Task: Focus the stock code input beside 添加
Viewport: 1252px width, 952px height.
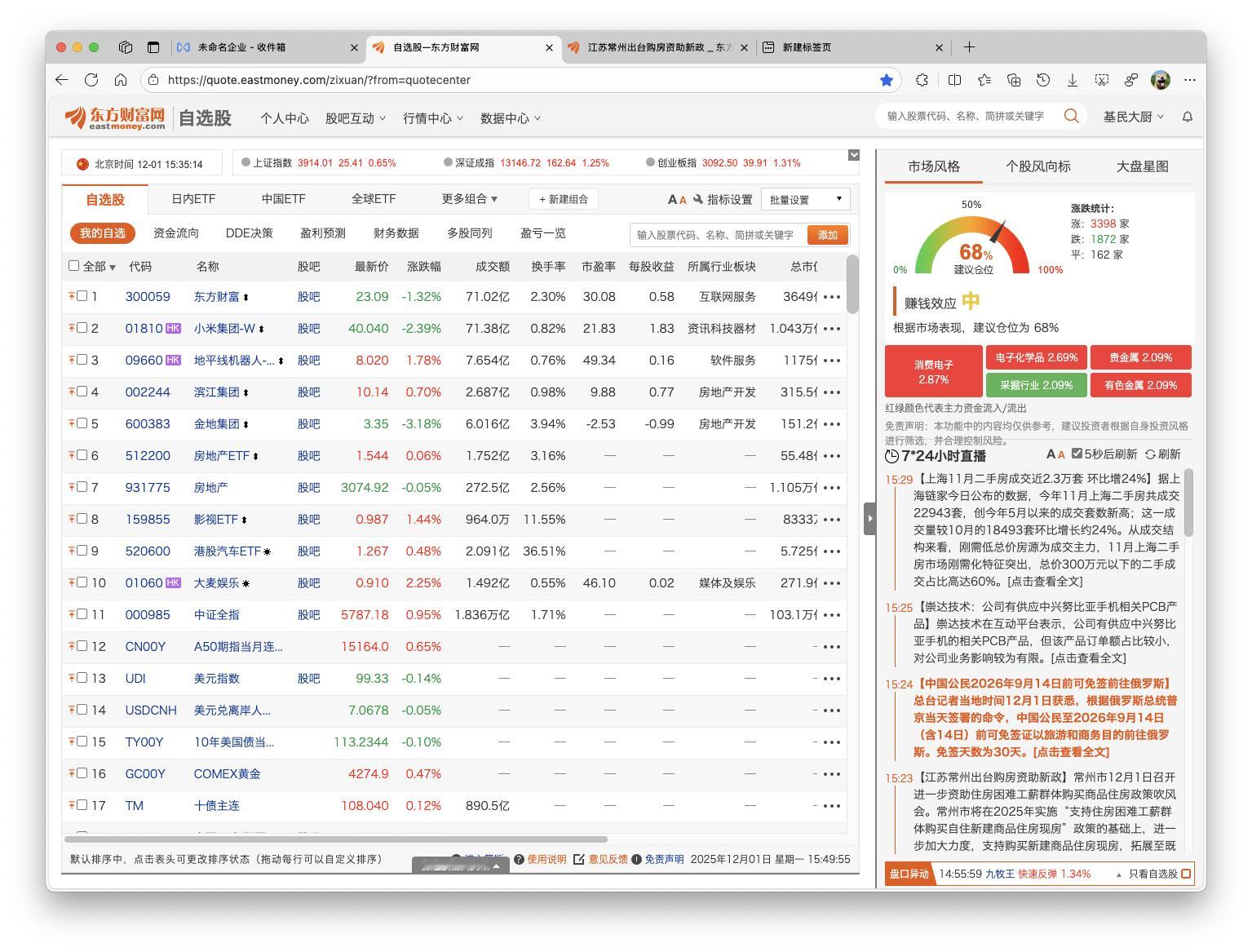Action: (x=719, y=235)
